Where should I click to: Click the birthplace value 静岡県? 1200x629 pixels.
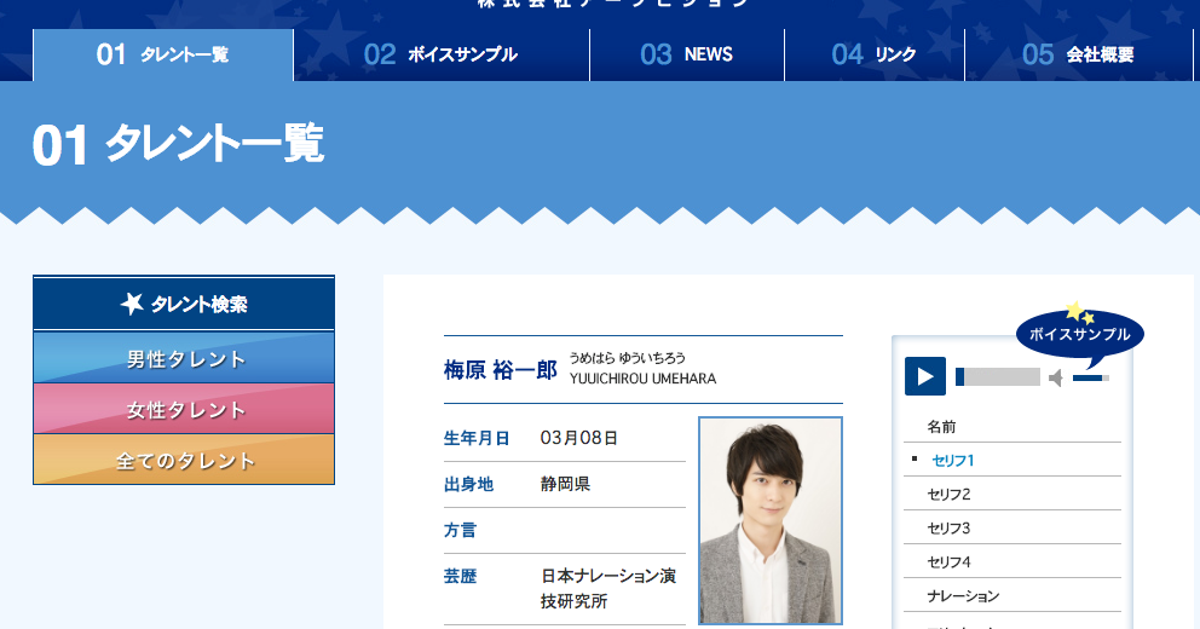point(565,484)
